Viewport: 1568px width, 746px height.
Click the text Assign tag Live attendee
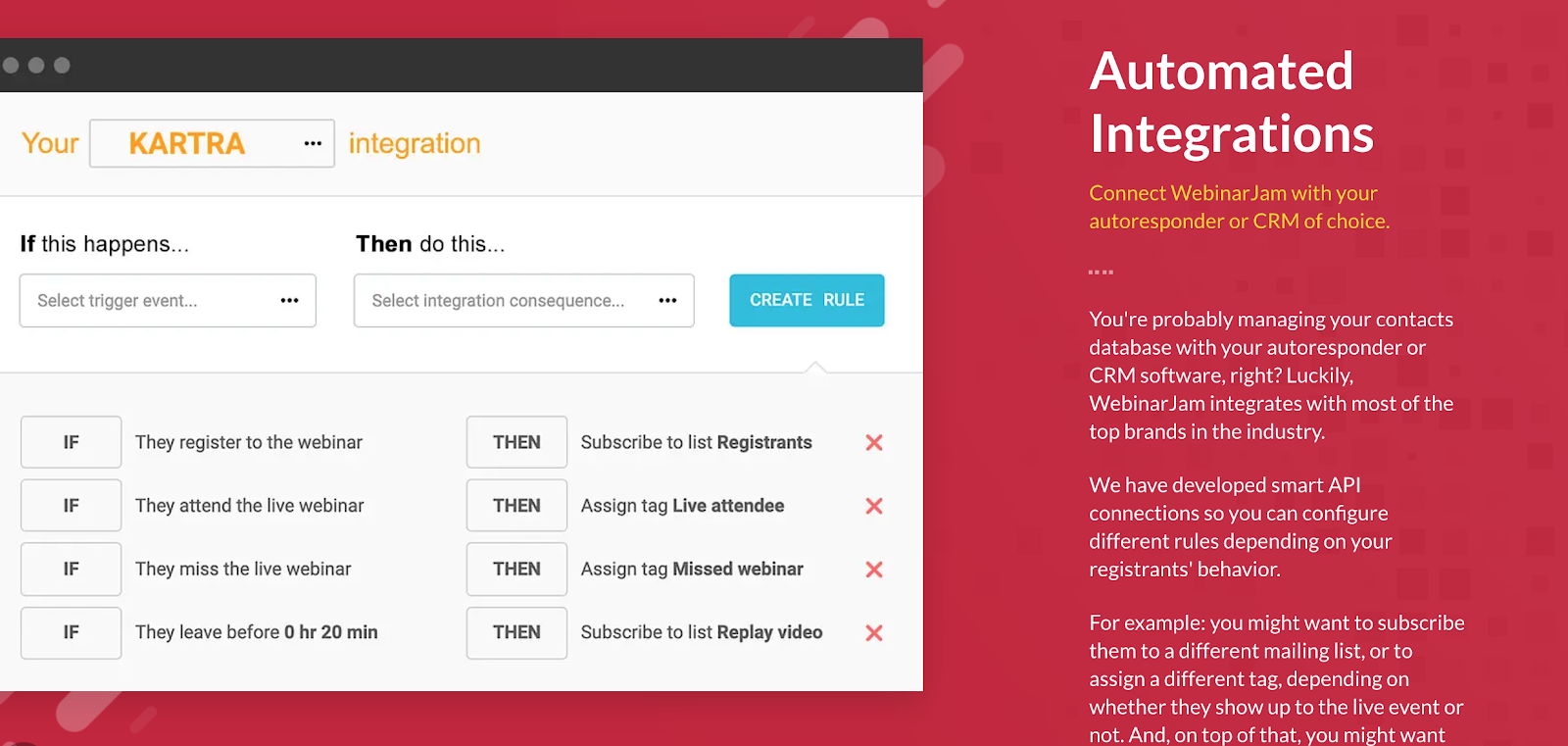pyautogui.click(x=682, y=506)
